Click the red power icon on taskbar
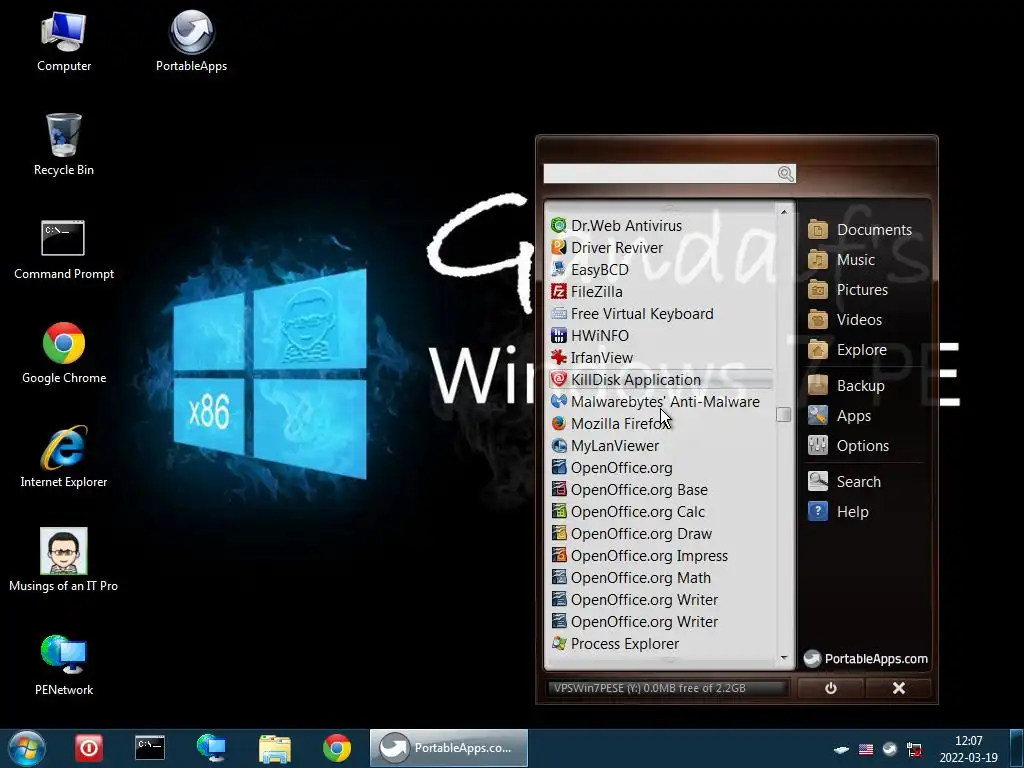 pos(88,748)
